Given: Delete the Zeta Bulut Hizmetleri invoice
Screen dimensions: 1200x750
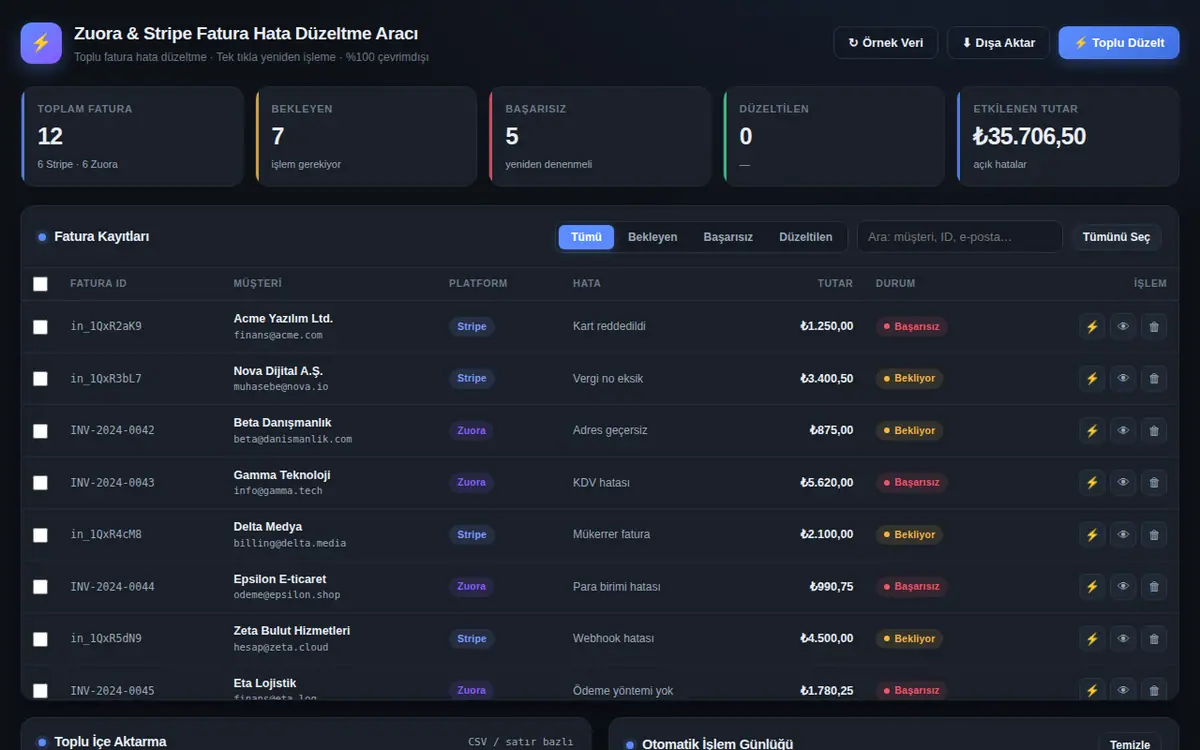Looking at the screenshot, I should (1154, 638).
